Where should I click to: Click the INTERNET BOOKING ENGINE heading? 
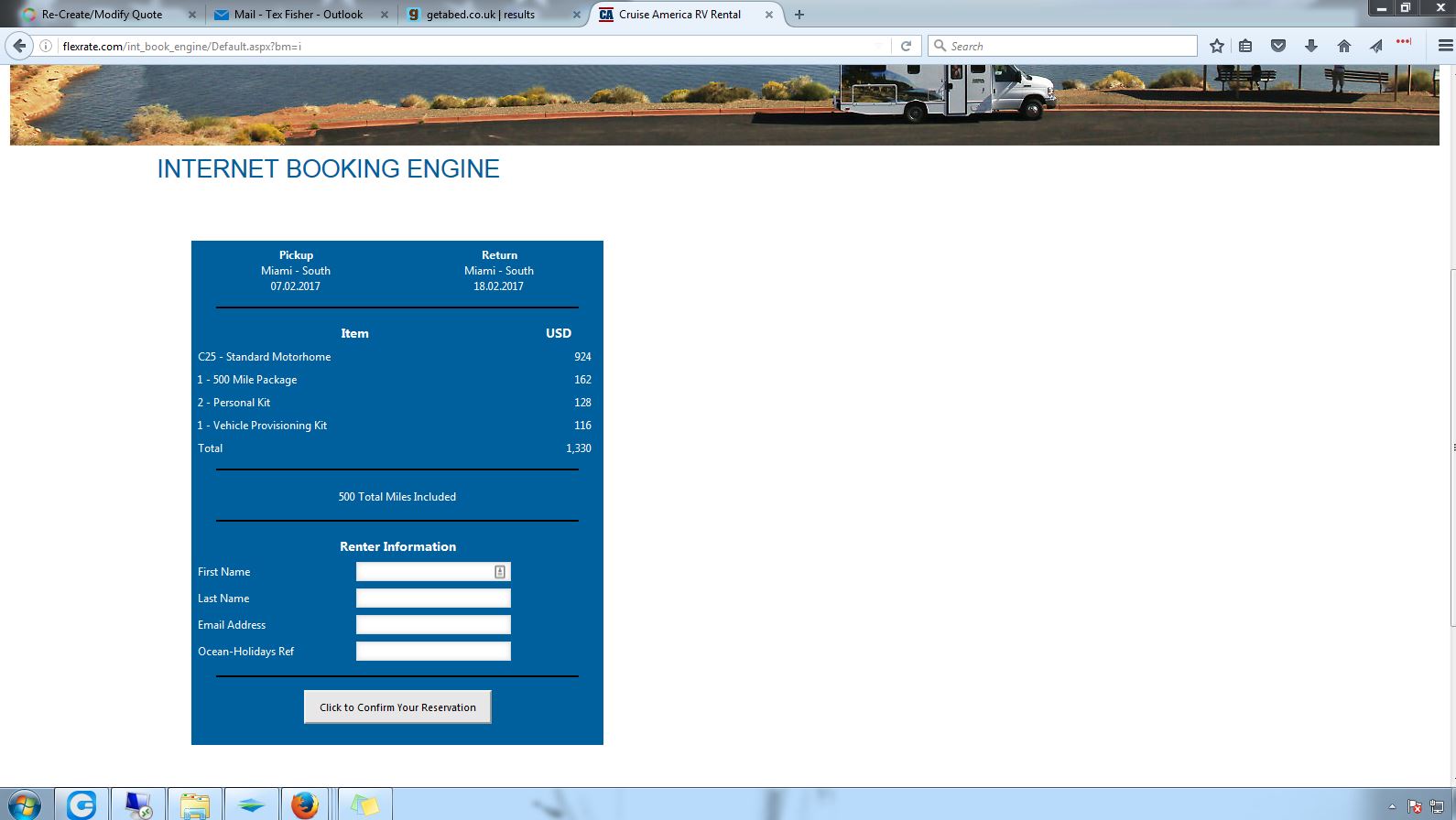pos(328,169)
